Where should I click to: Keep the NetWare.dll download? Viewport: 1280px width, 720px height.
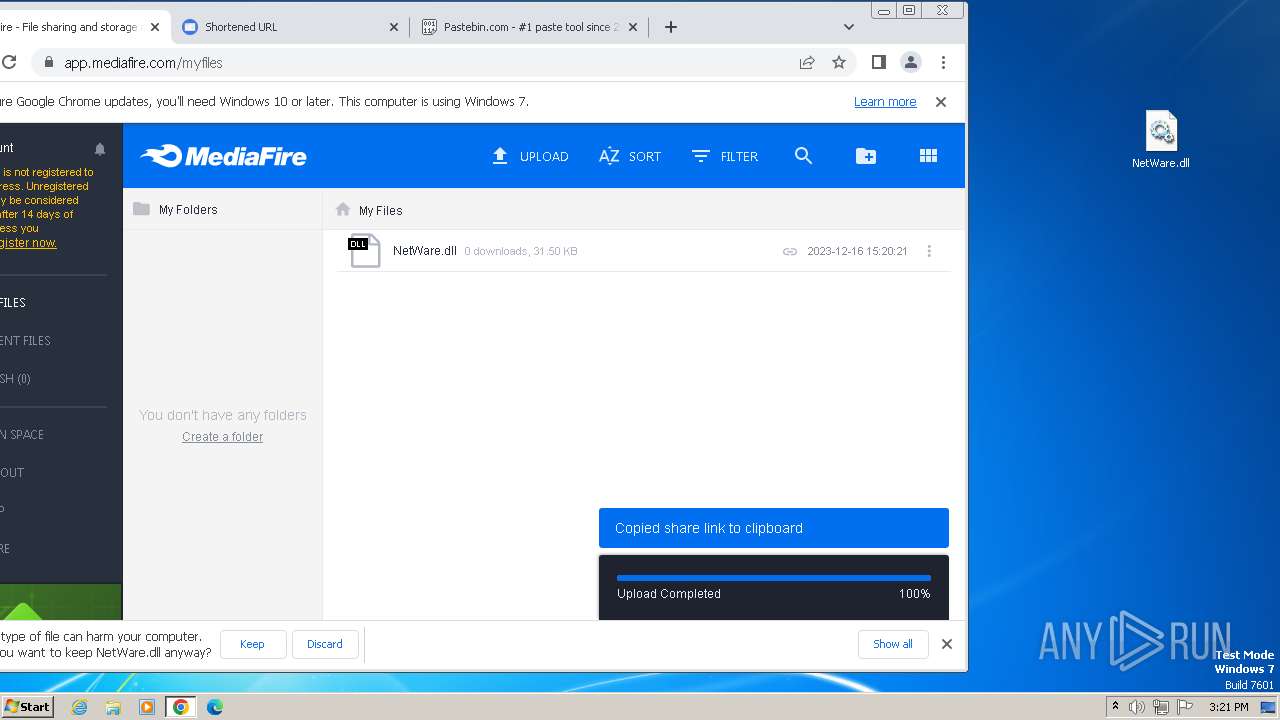[252, 644]
